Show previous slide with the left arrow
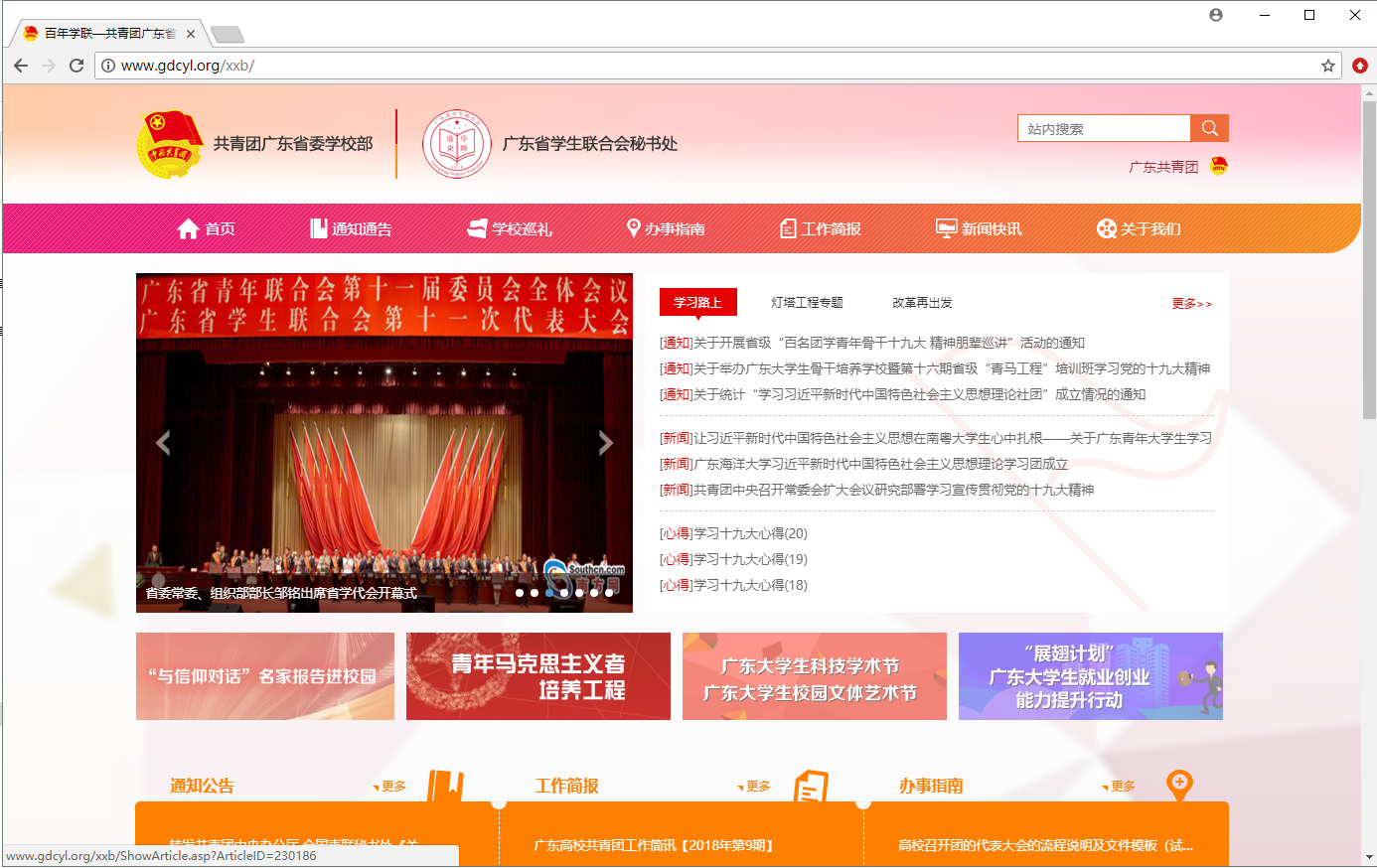1377x868 pixels. [x=164, y=443]
